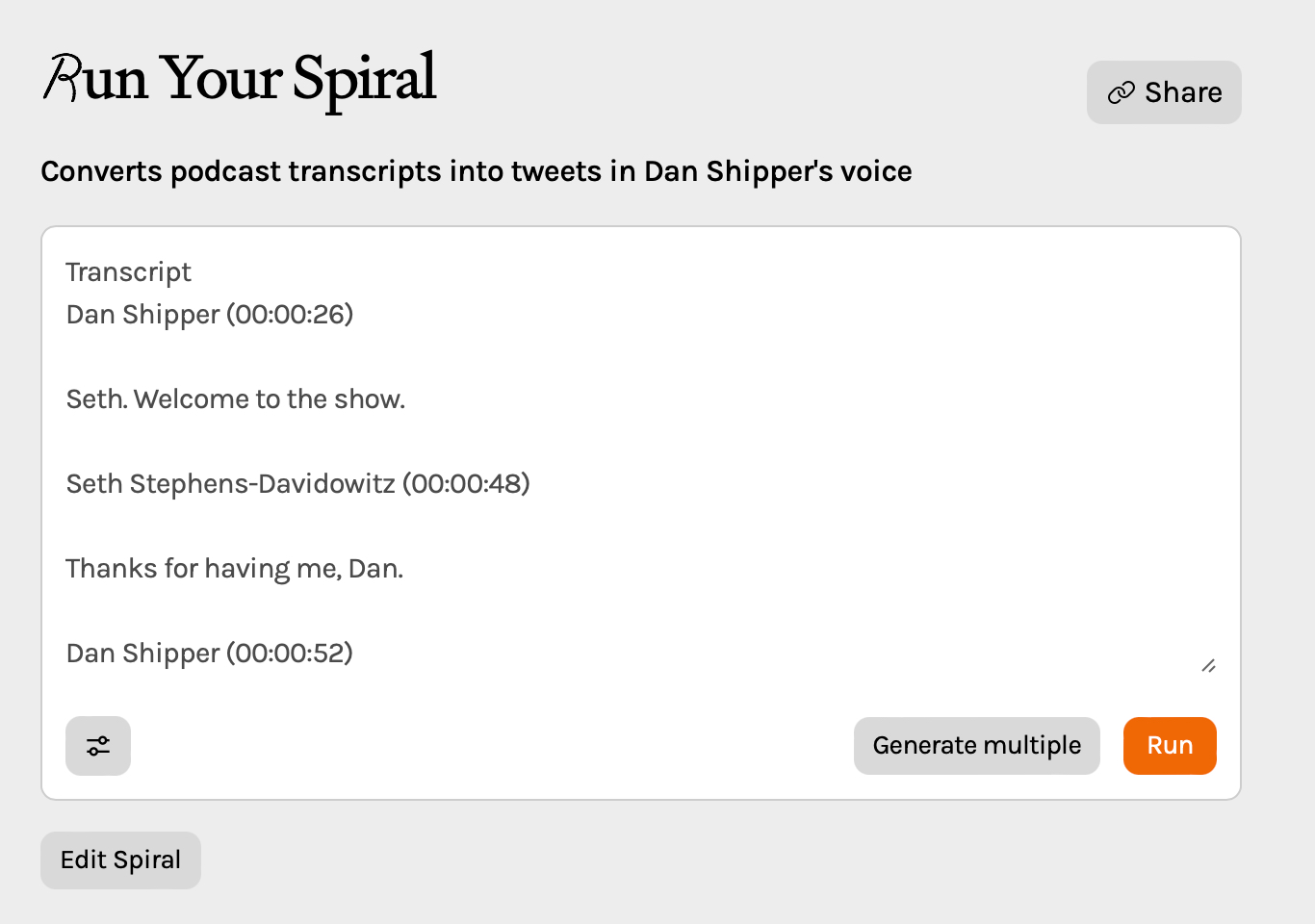Click the Generate multiple button
The height and width of the screenshot is (924, 1315).
point(976,746)
